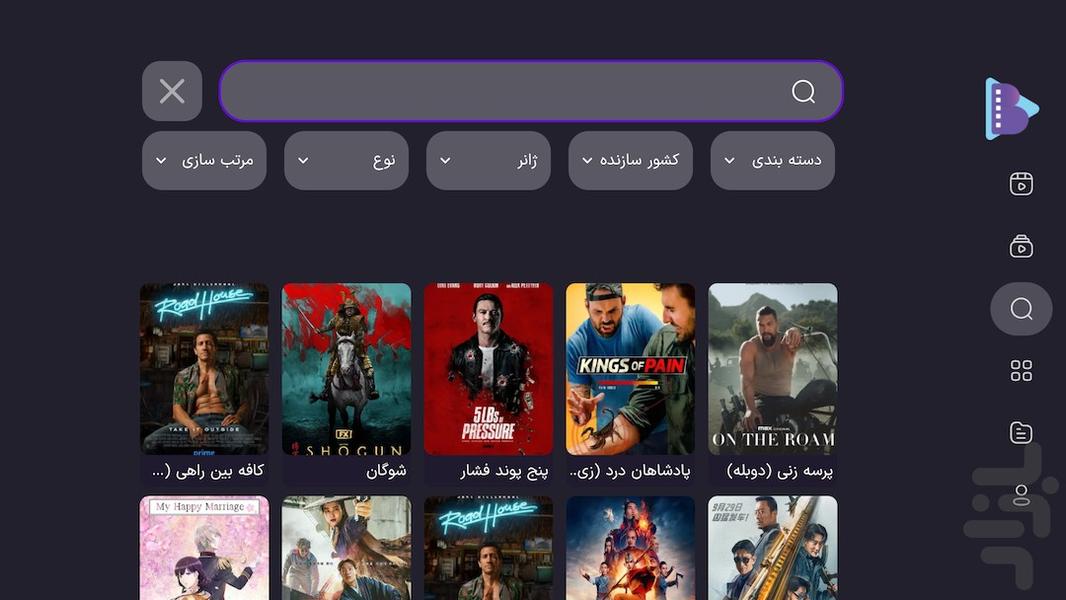Open the categories grid icon in sidebar
This screenshot has height=600, width=1066.
tap(1021, 371)
